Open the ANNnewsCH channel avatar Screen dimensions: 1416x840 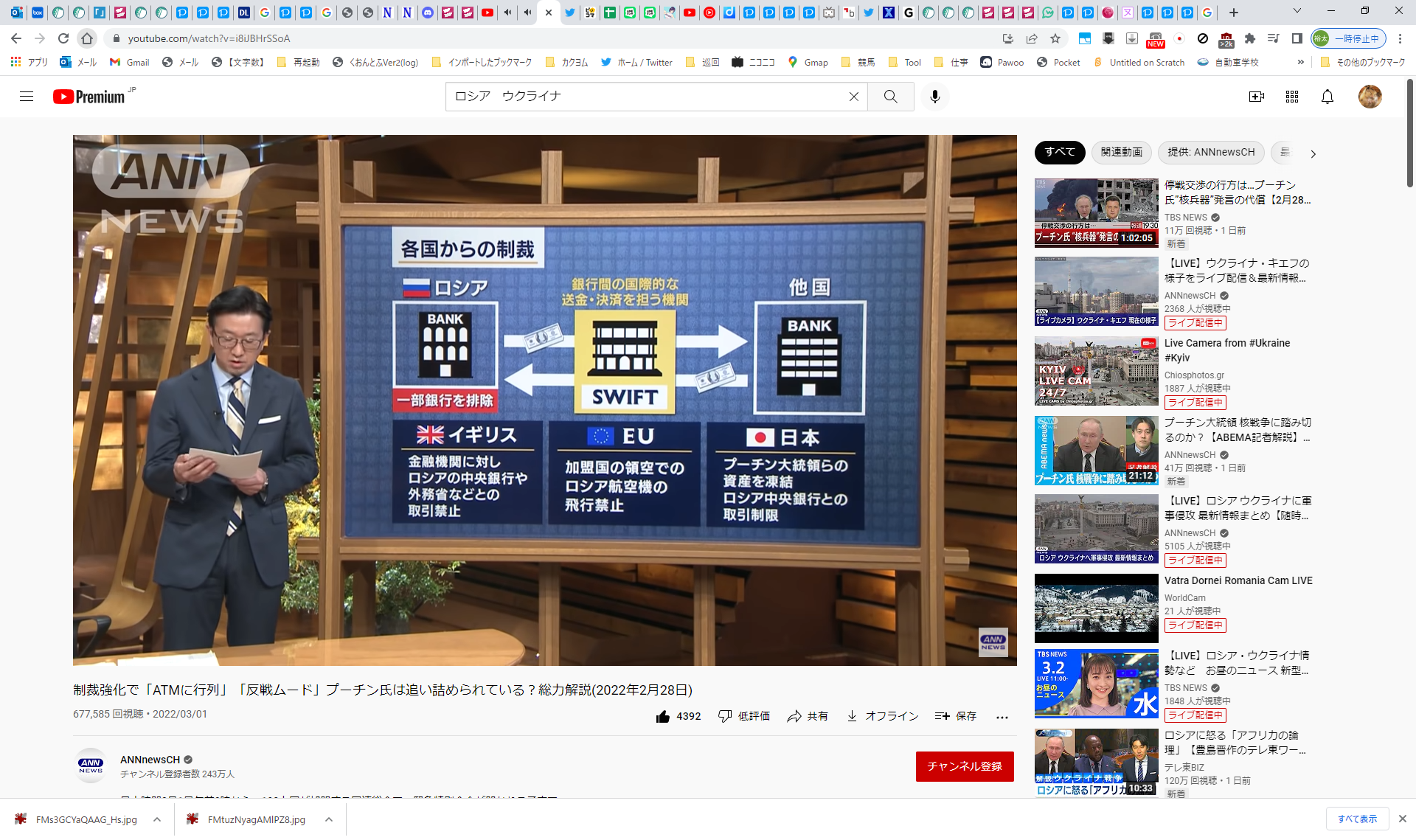[x=91, y=766]
